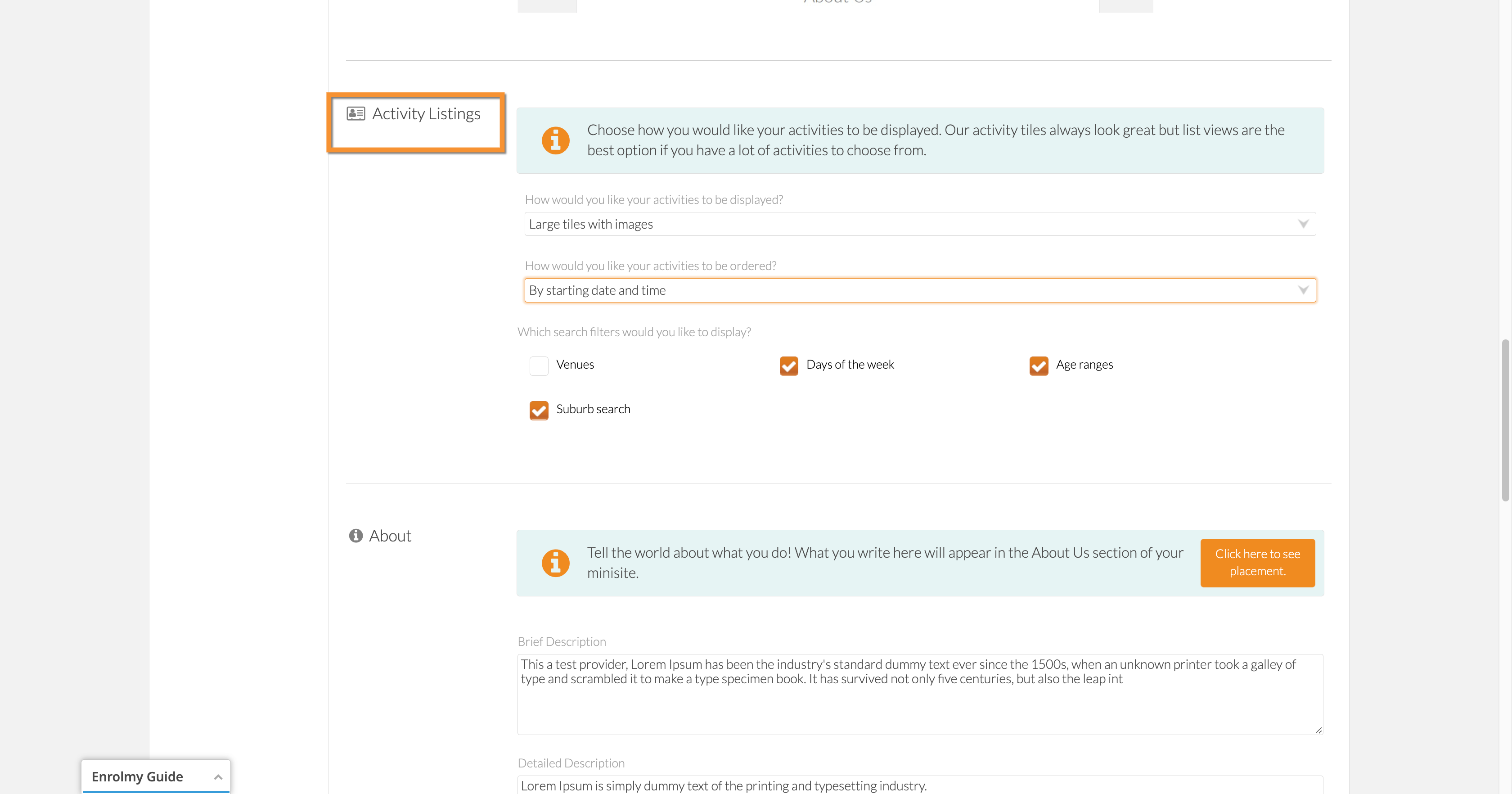Click the 'Detailed Description' label
Image resolution: width=1512 pixels, height=794 pixels.
(x=571, y=763)
